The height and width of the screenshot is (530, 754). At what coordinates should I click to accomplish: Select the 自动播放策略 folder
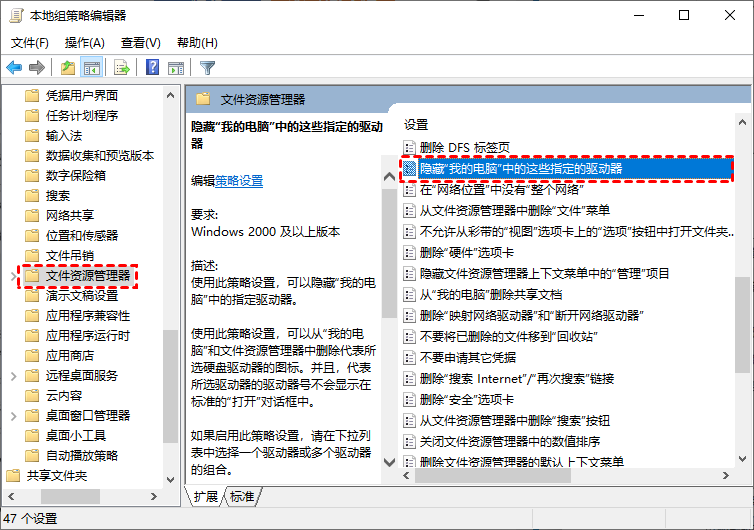[x=82, y=455]
